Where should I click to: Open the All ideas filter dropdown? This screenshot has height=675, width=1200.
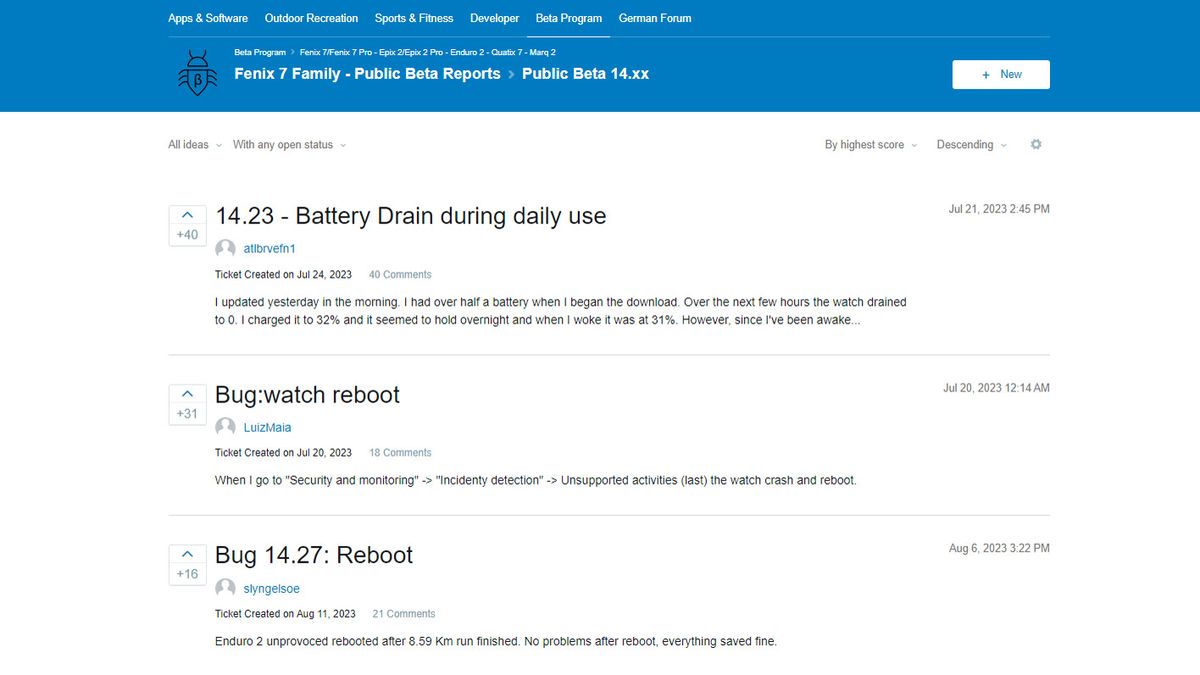point(193,144)
